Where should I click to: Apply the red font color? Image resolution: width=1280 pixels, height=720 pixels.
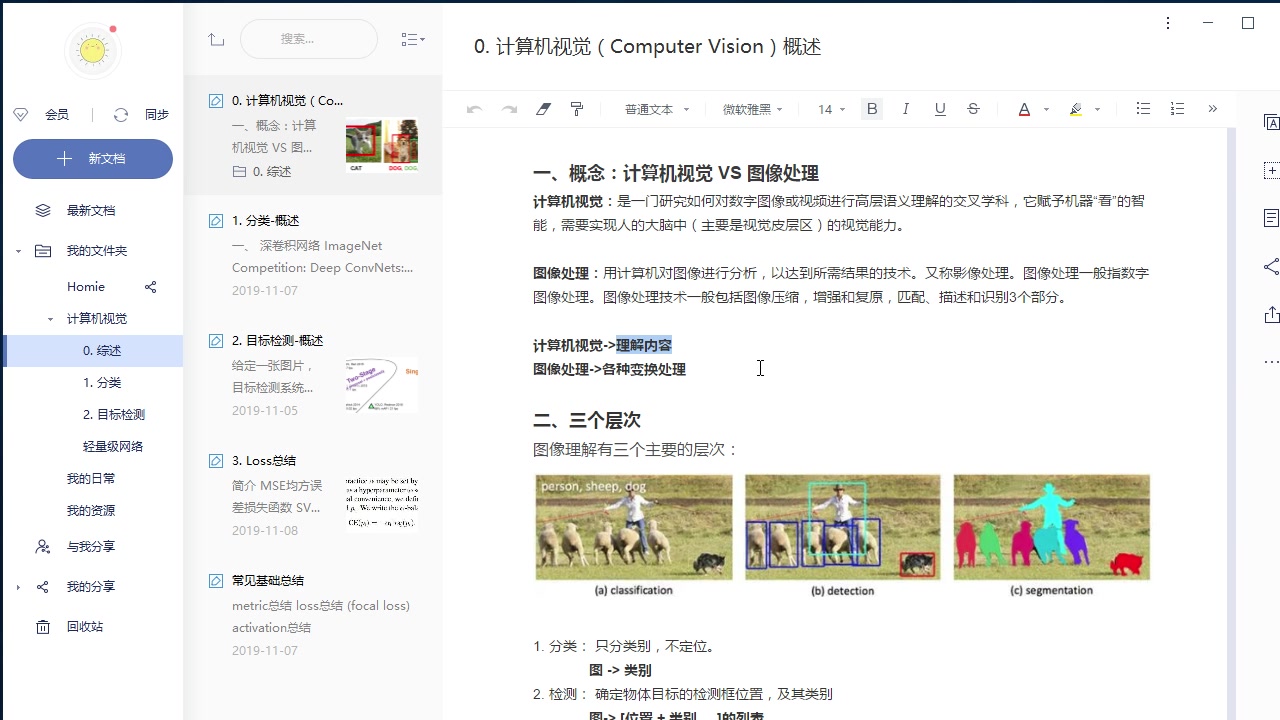point(1024,109)
